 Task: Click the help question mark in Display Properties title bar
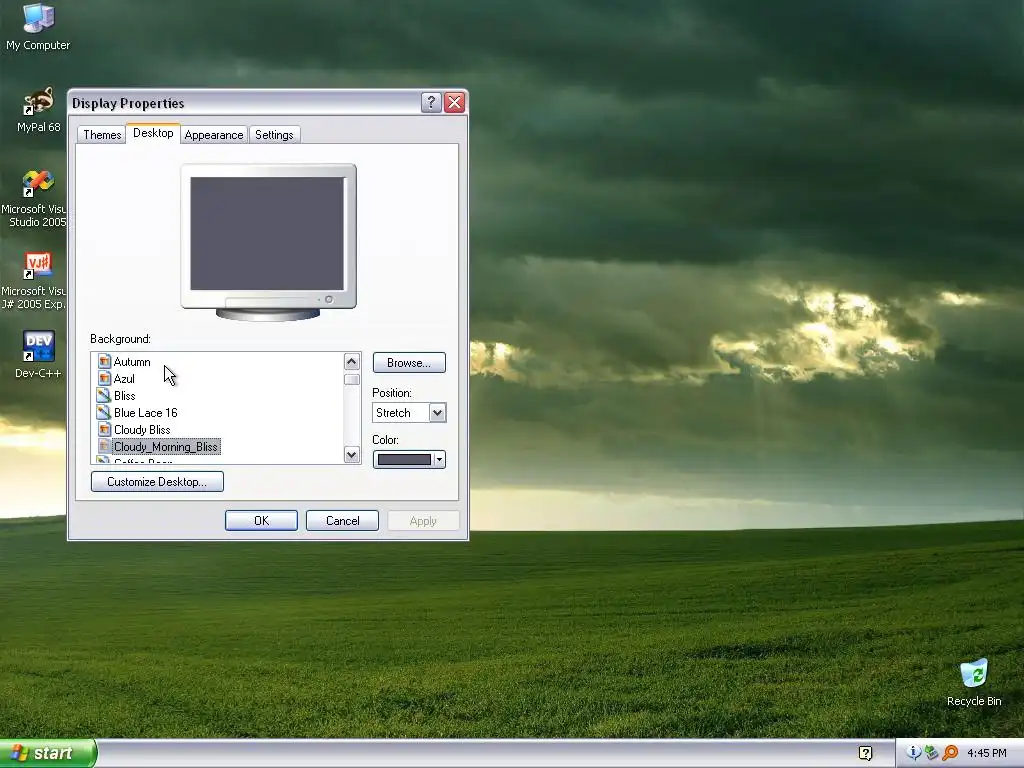(x=431, y=103)
